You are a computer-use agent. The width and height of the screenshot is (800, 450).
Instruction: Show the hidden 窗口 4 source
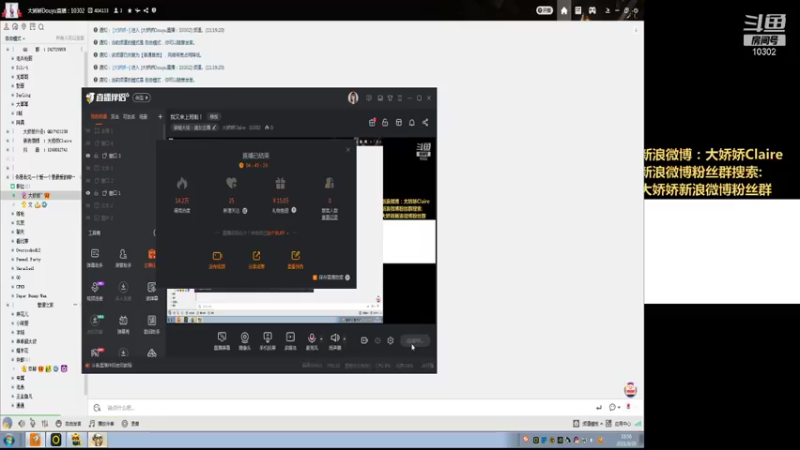(88, 143)
